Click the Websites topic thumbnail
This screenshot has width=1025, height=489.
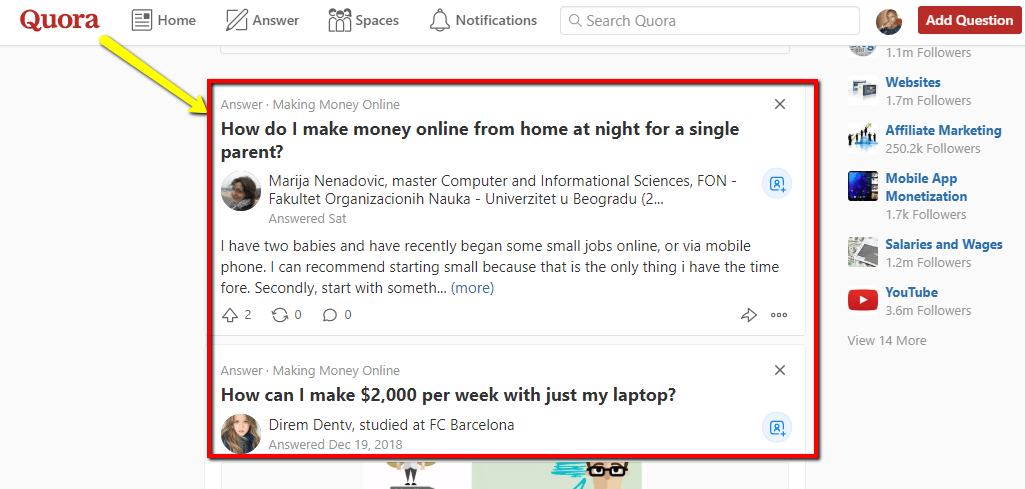[x=862, y=90]
